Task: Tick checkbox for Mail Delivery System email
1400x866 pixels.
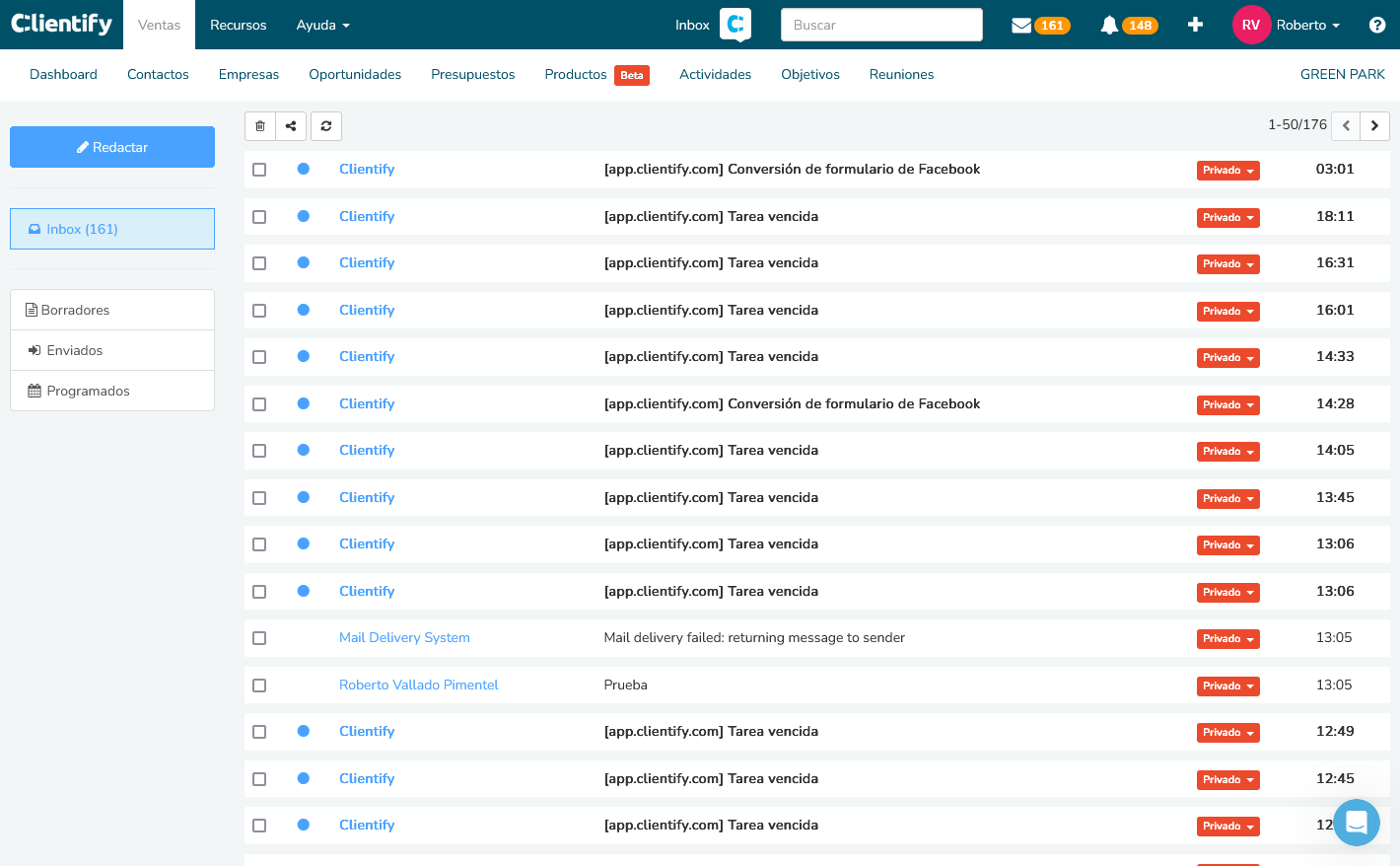Action: pos(259,638)
